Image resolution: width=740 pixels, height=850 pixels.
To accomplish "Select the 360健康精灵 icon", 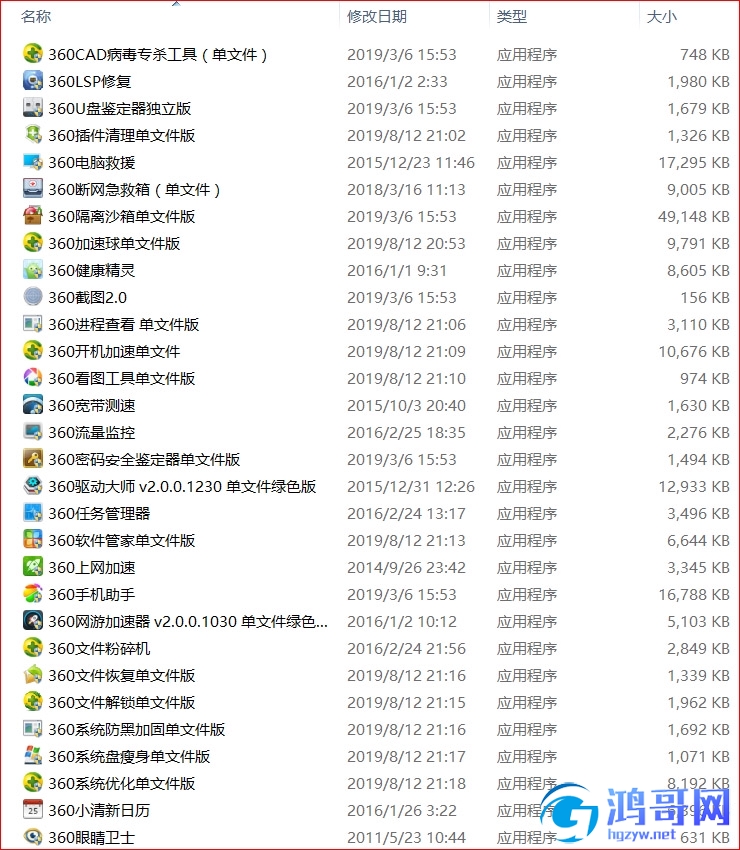I will pos(33,270).
